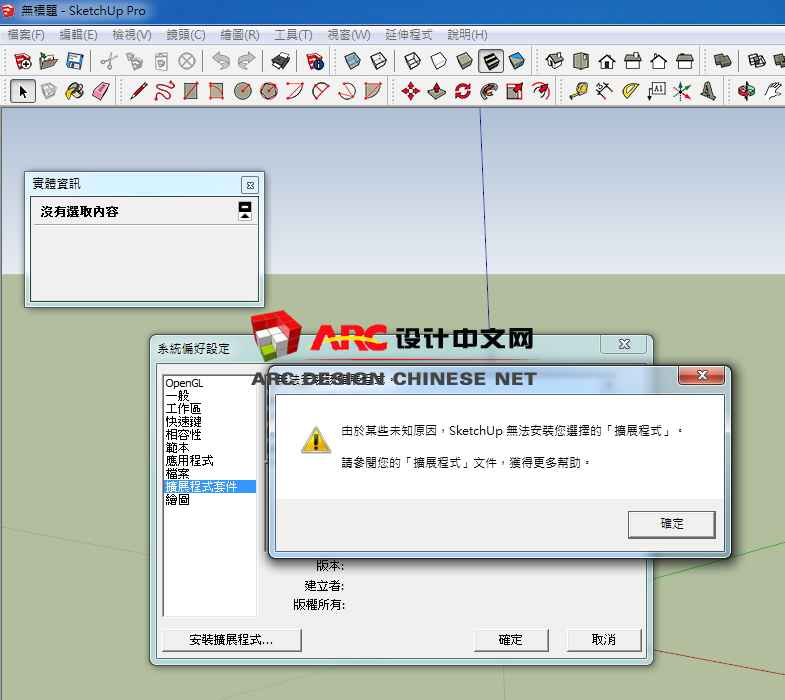Image resolution: width=785 pixels, height=700 pixels.
Task: Open the 編輯(E) menu
Action: tap(78, 35)
